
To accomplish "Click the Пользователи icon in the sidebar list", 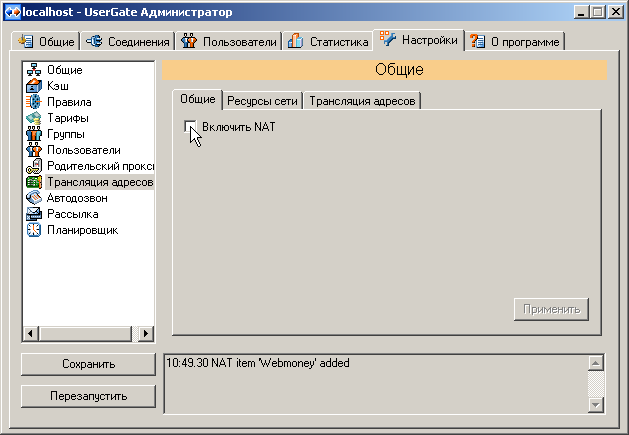I will [x=34, y=150].
